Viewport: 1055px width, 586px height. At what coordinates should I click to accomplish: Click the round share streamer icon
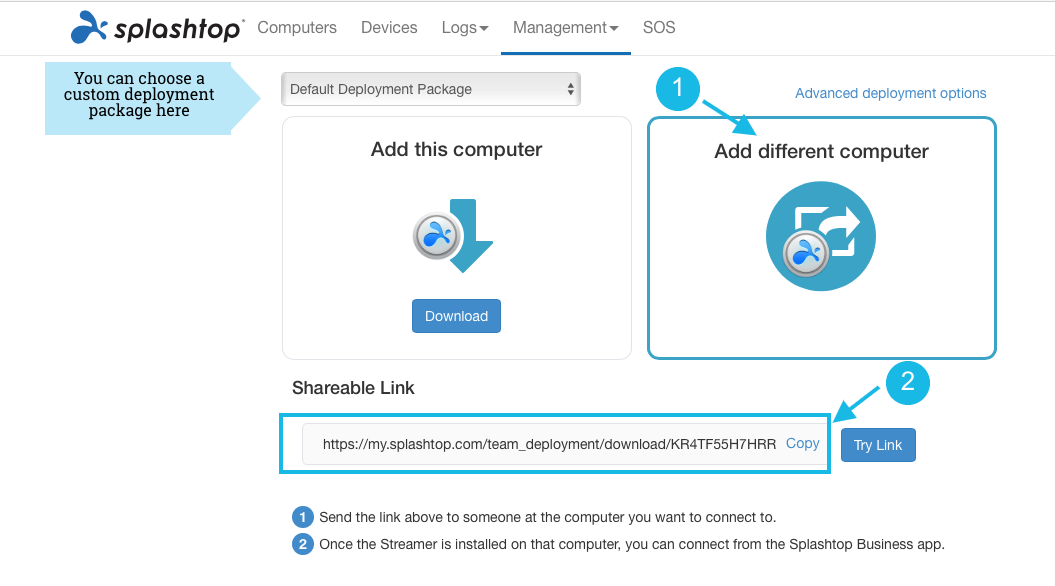coord(821,237)
